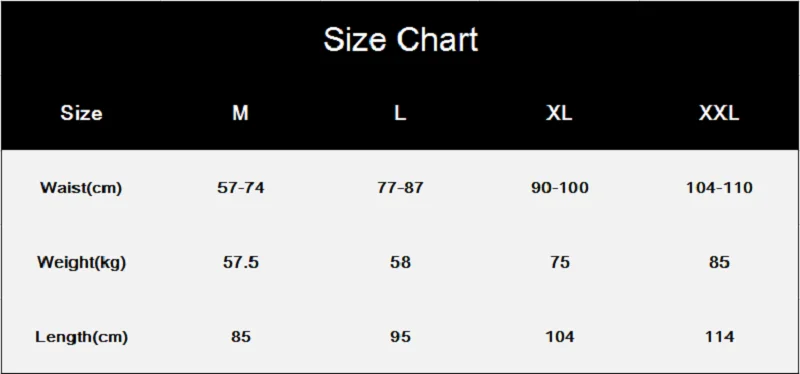Click the 114 length value for XXL
This screenshot has width=800, height=374.
(719, 337)
